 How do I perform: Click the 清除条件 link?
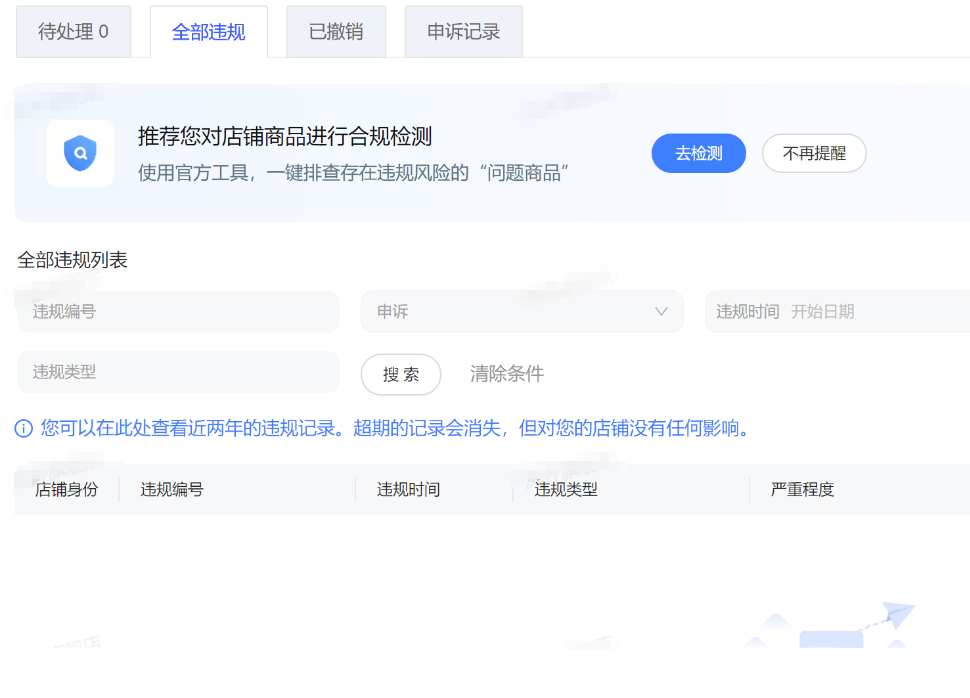click(507, 374)
